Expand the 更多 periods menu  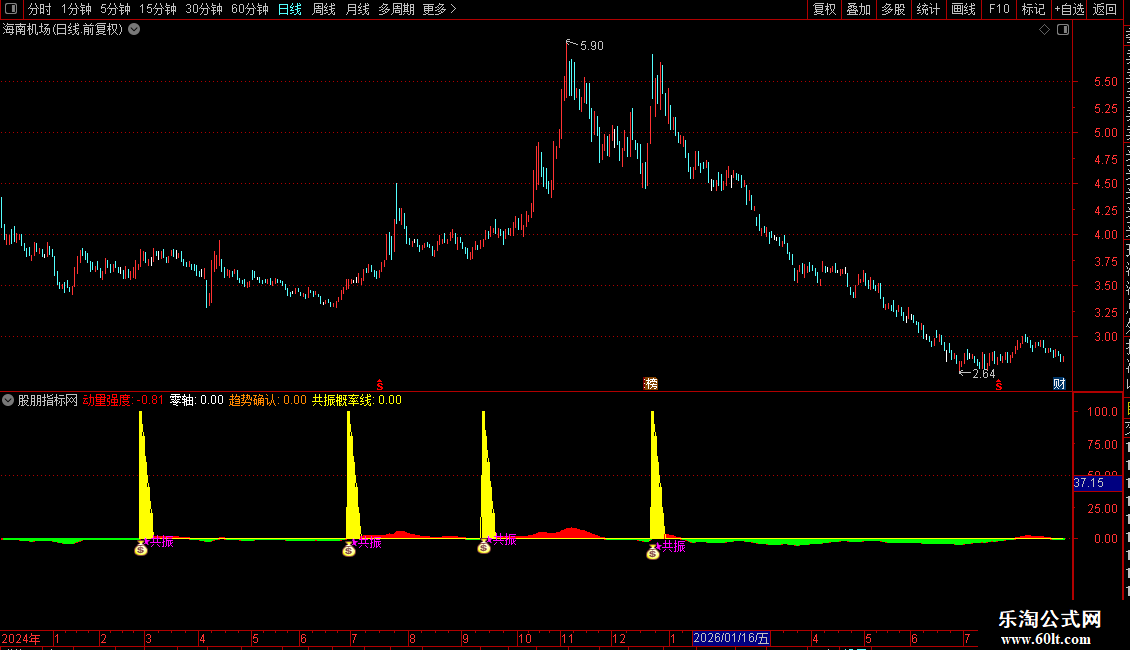click(x=439, y=9)
